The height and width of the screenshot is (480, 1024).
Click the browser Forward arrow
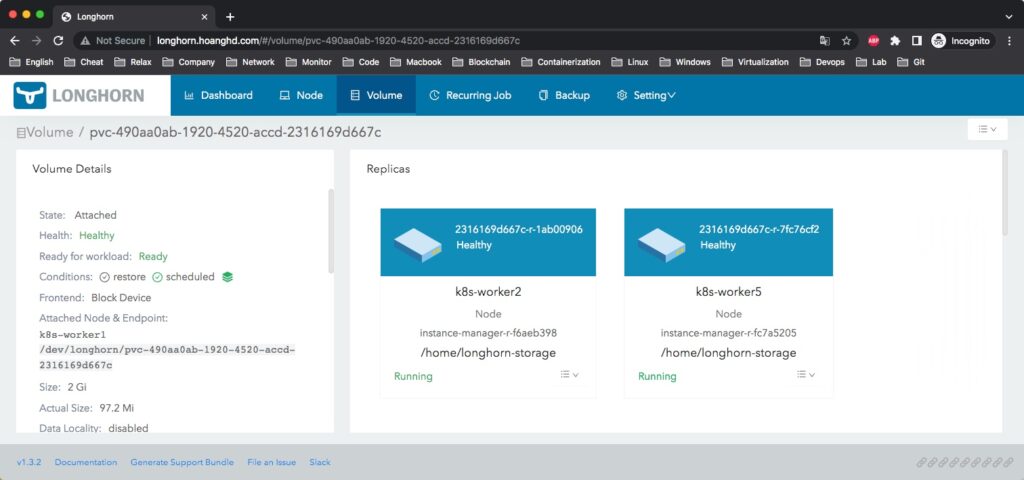37,40
